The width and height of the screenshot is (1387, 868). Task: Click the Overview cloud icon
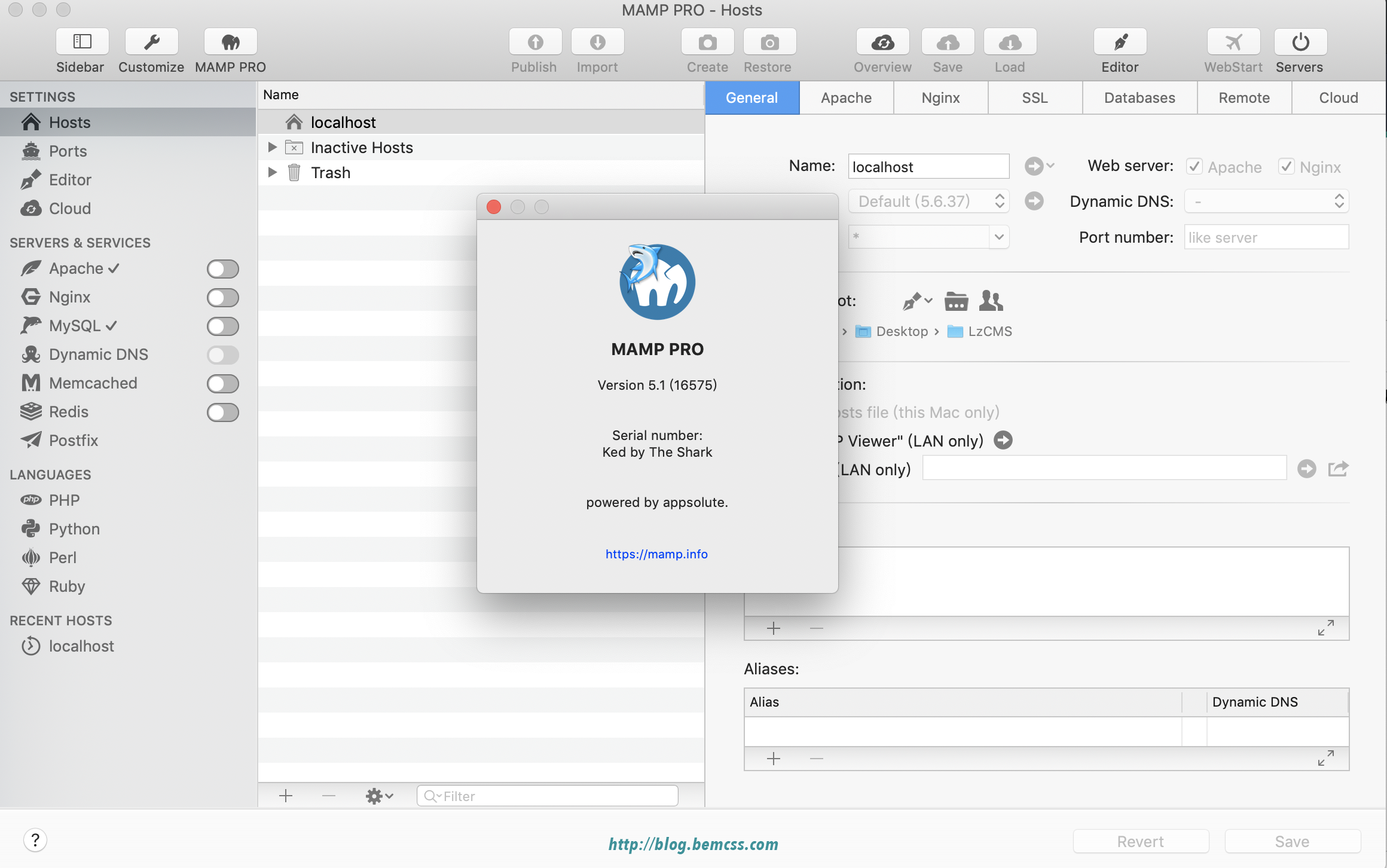[x=882, y=42]
